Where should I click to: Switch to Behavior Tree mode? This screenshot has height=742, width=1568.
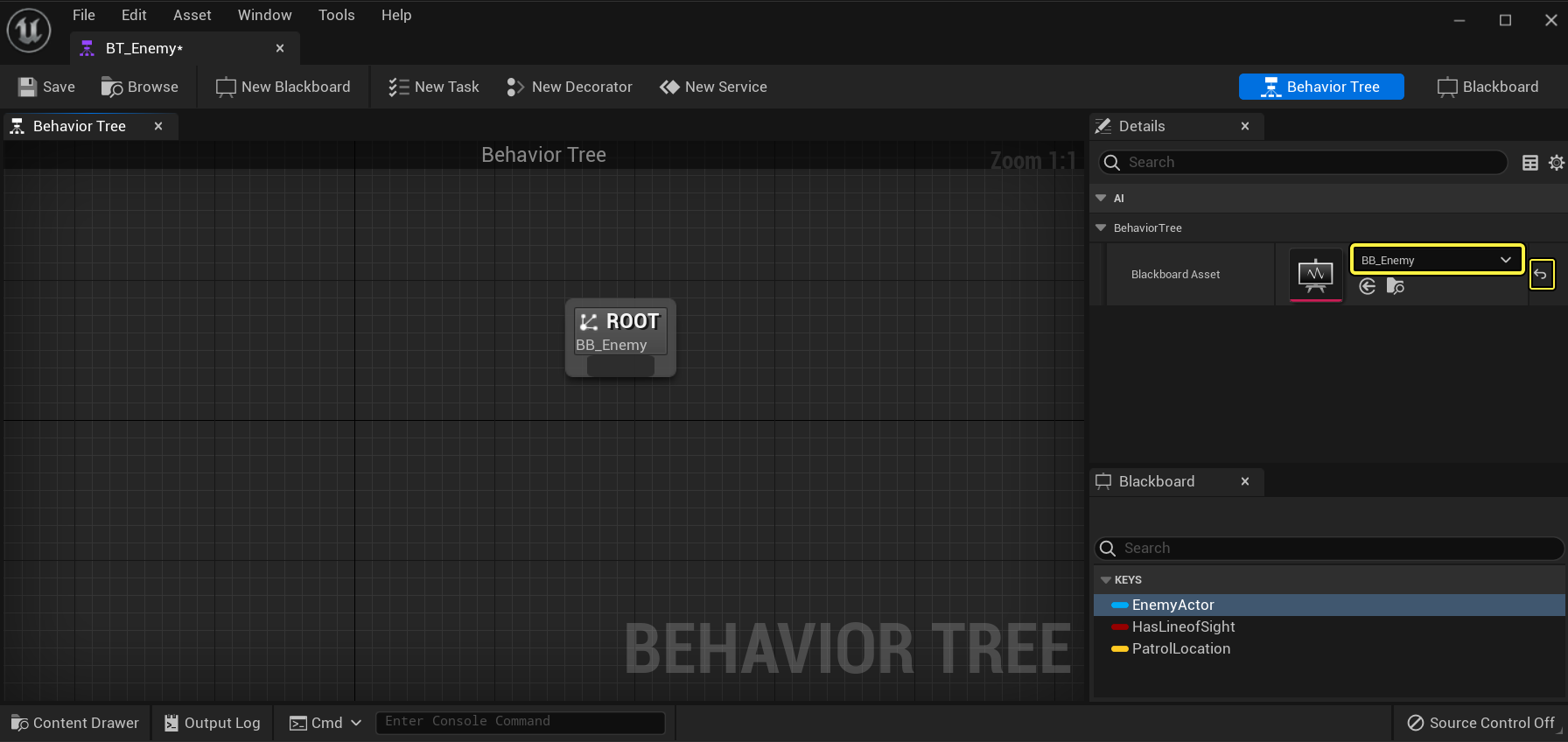tap(1321, 87)
